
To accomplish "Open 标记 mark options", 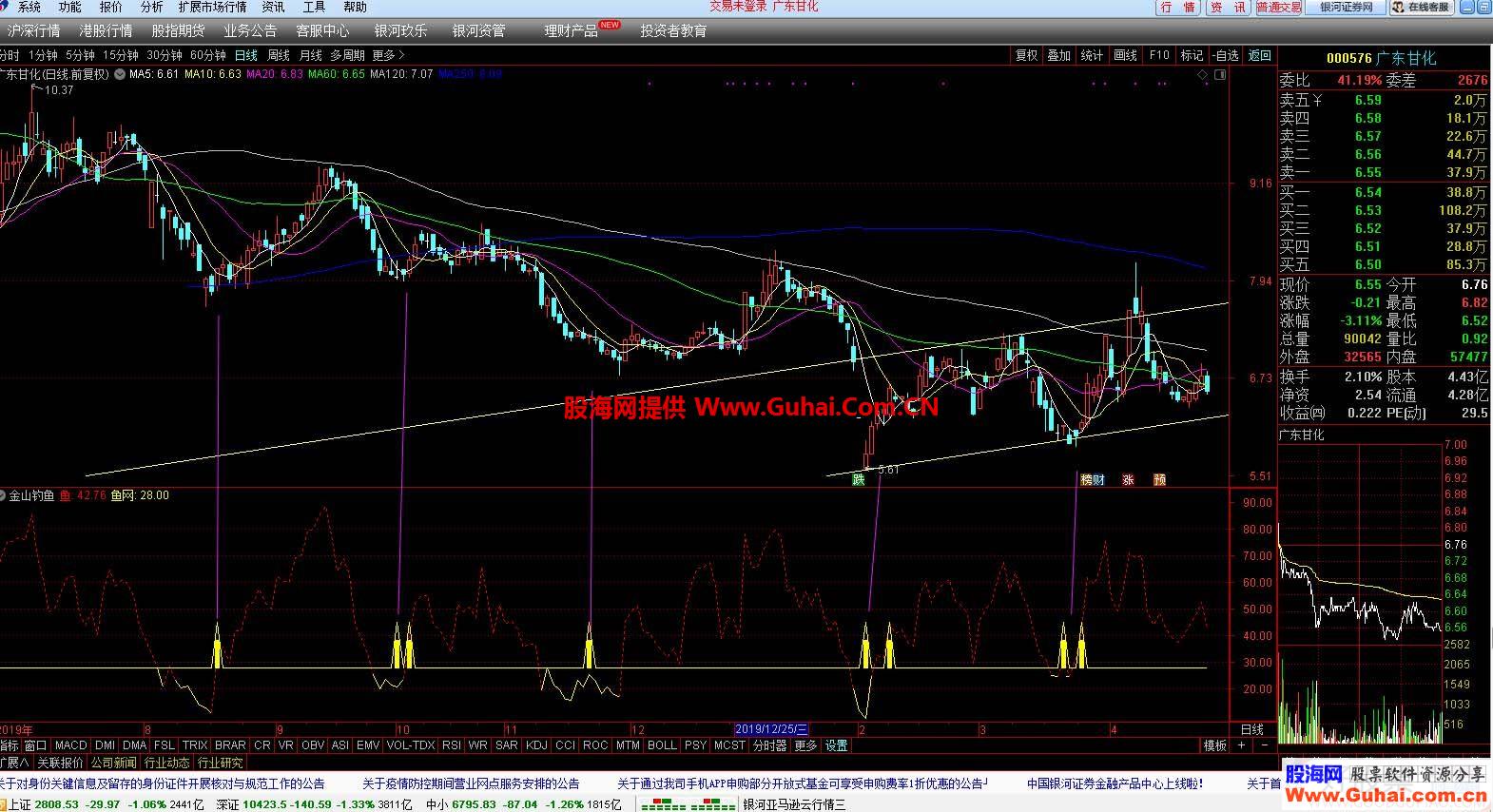I will pyautogui.click(x=1192, y=55).
